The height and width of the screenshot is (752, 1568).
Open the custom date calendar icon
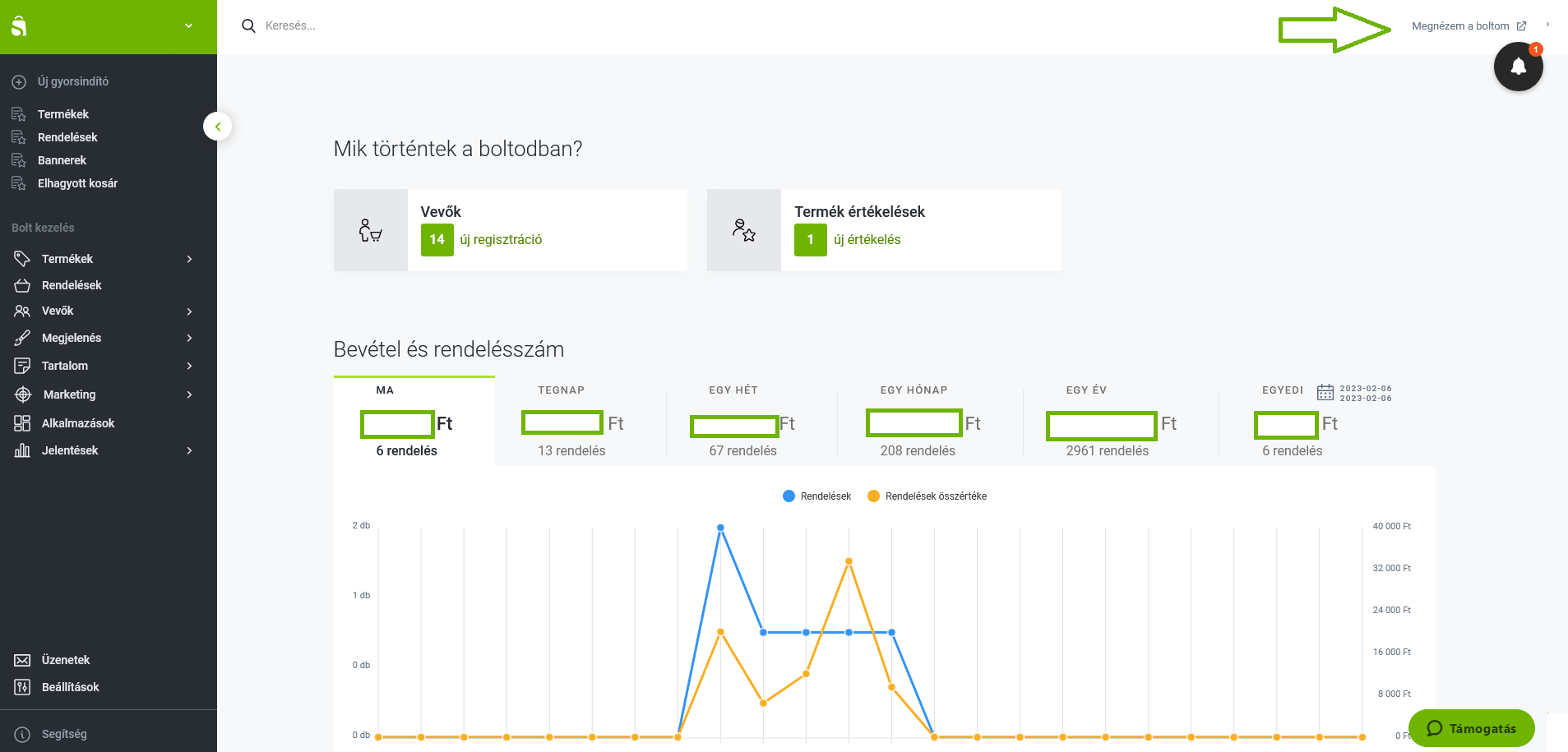click(x=1325, y=392)
